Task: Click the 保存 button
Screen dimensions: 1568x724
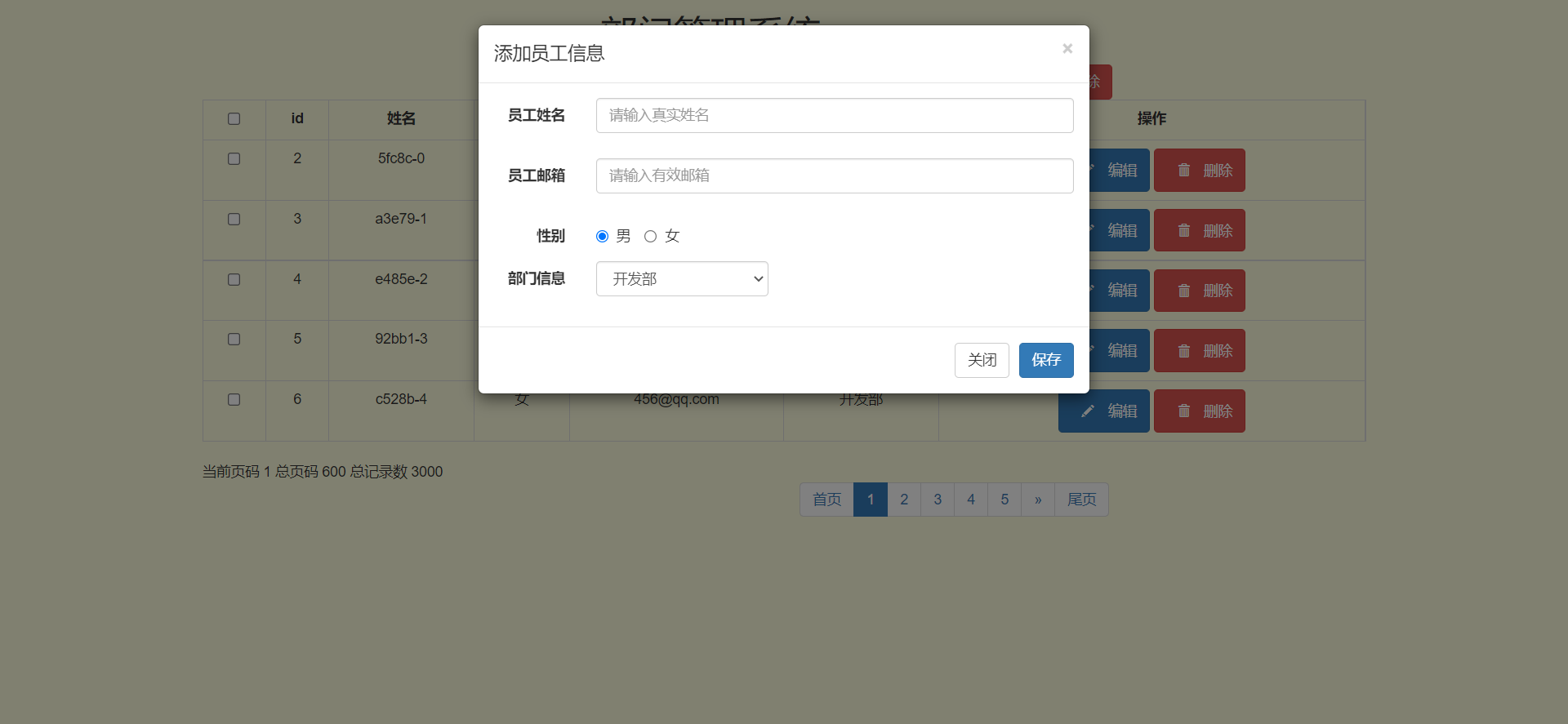Action: coord(1046,360)
